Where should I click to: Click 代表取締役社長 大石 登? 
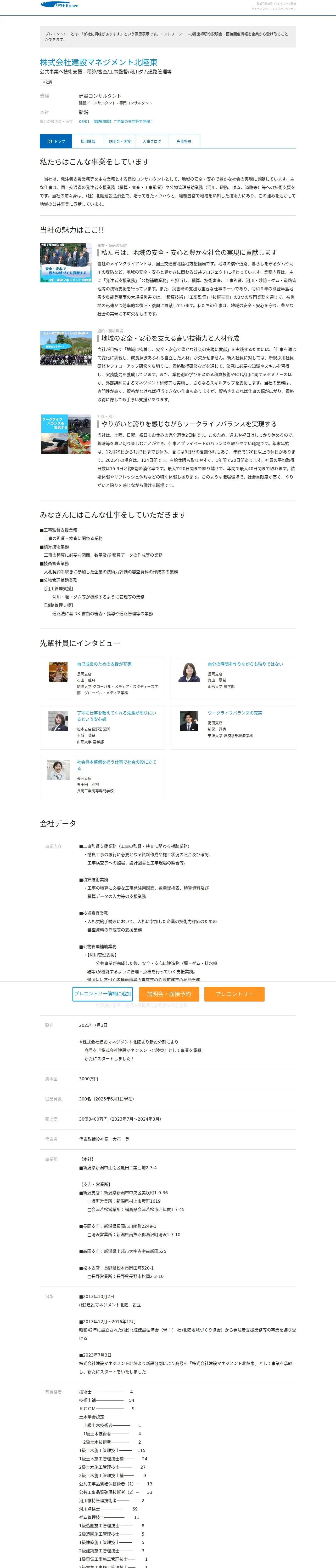coord(104,1139)
